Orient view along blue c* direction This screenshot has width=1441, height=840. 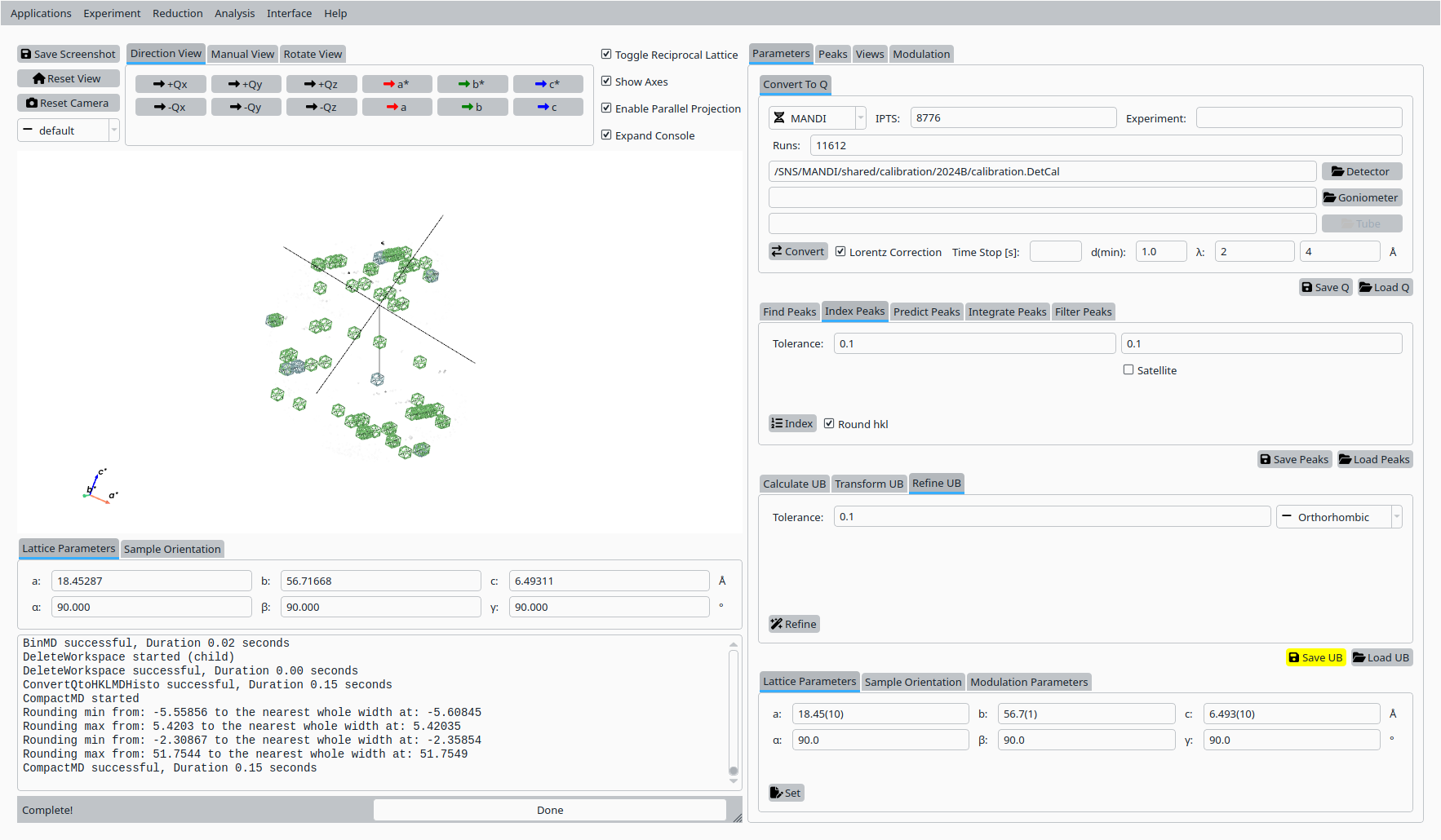click(548, 84)
